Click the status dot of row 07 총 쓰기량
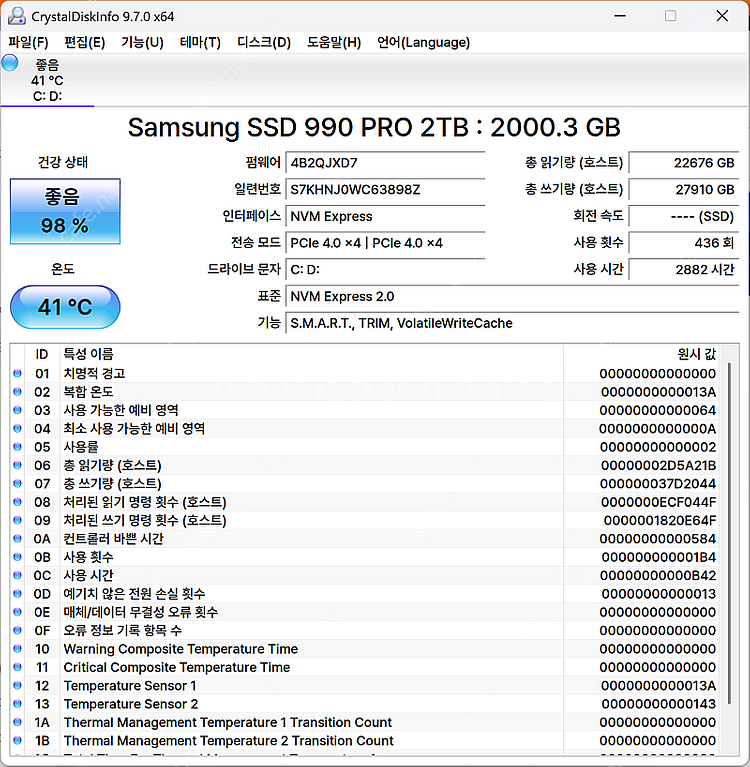Screen dimensions: 750x767 click(17, 484)
